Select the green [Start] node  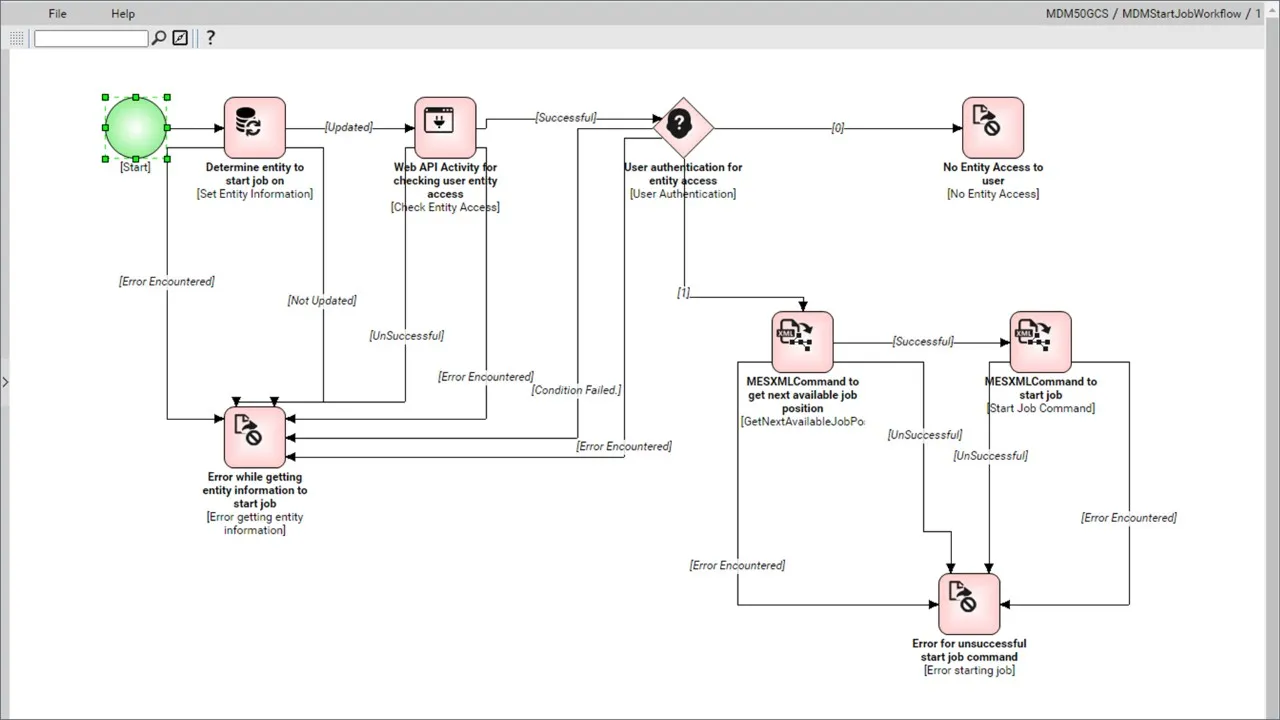135,127
